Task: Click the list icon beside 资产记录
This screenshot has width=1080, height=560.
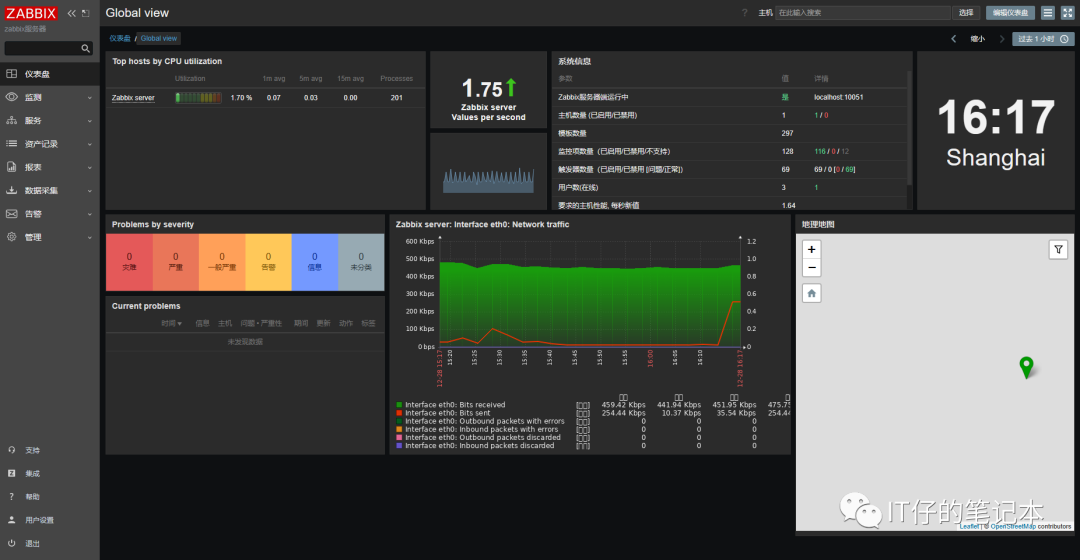Action: point(12,143)
